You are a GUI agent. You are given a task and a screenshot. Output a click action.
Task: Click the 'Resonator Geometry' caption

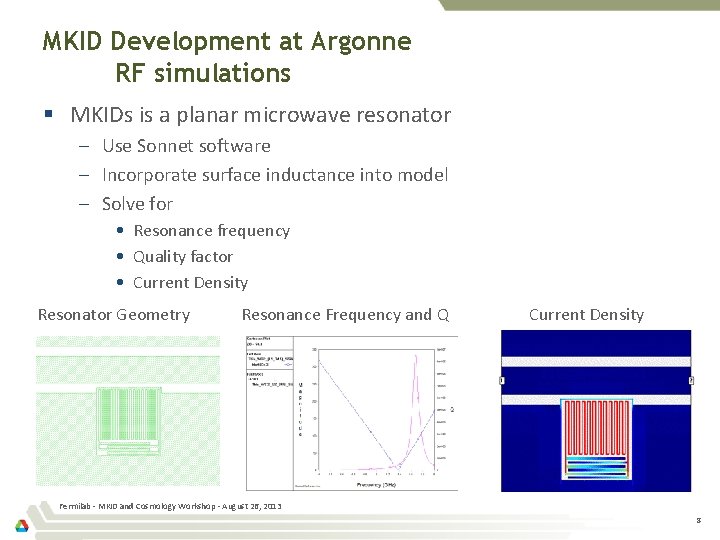point(114,315)
